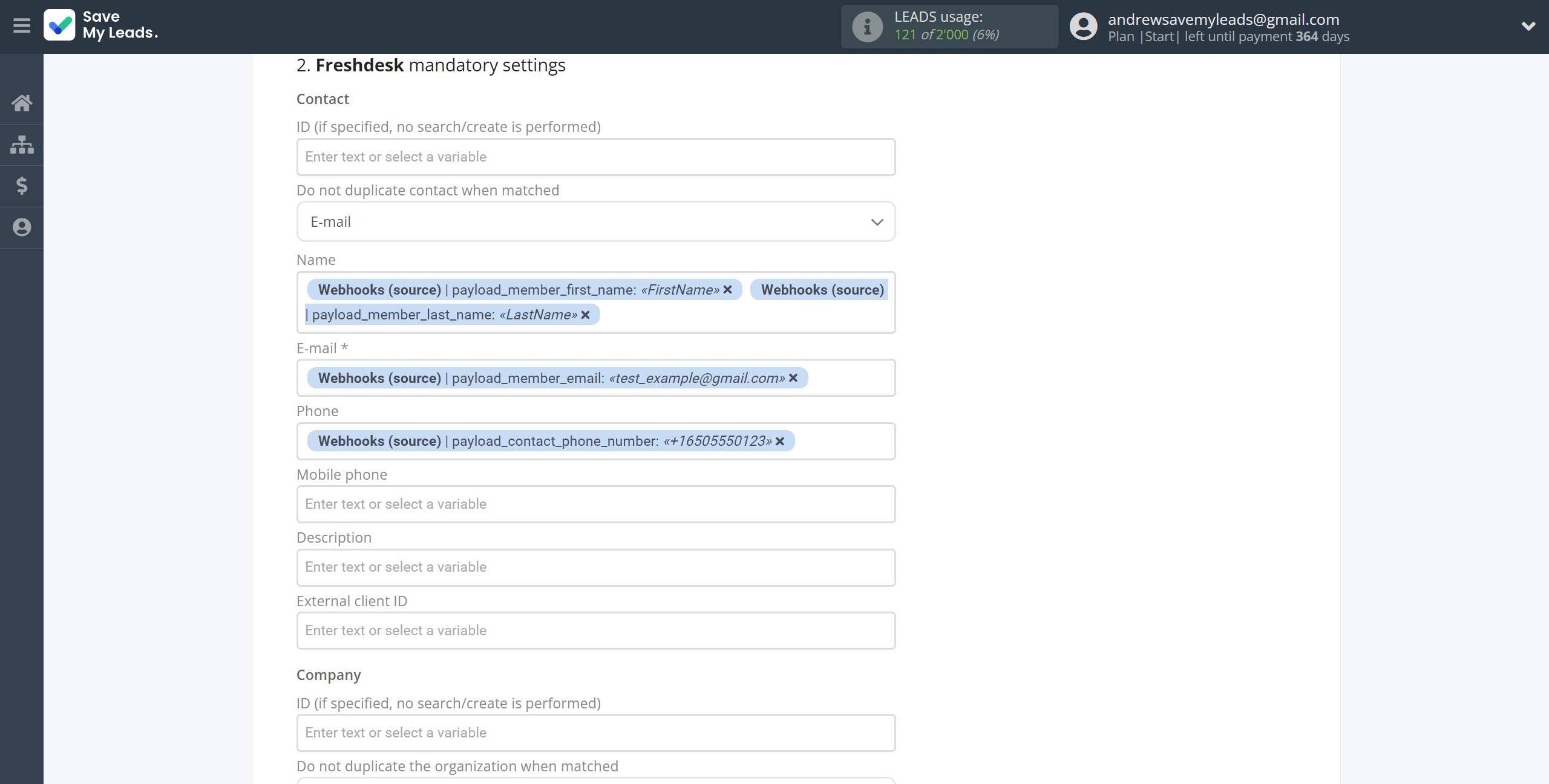Screen dimensions: 1549x784
Task: Open the billing dollar sidebar icon
Action: [x=22, y=186]
